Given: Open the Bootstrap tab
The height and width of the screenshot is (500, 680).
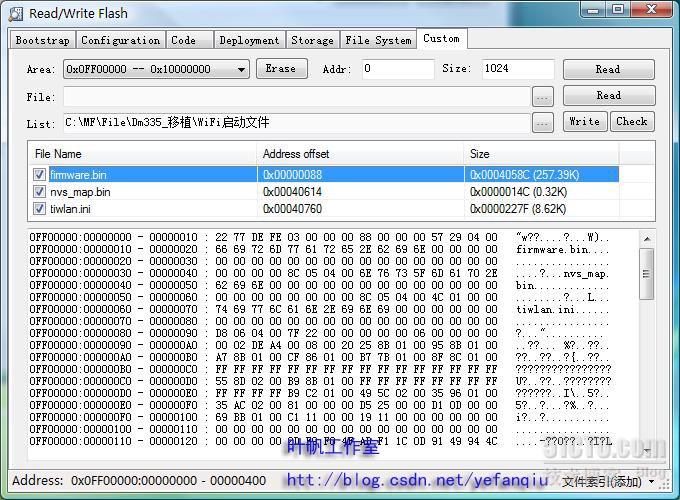Looking at the screenshot, I should click(42, 40).
